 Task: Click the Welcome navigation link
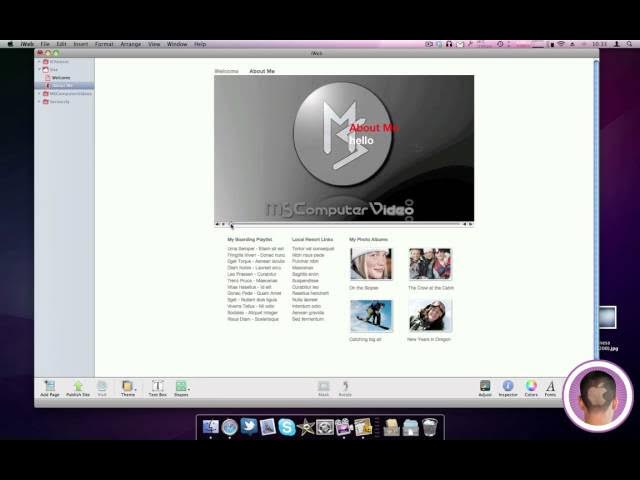click(x=226, y=71)
